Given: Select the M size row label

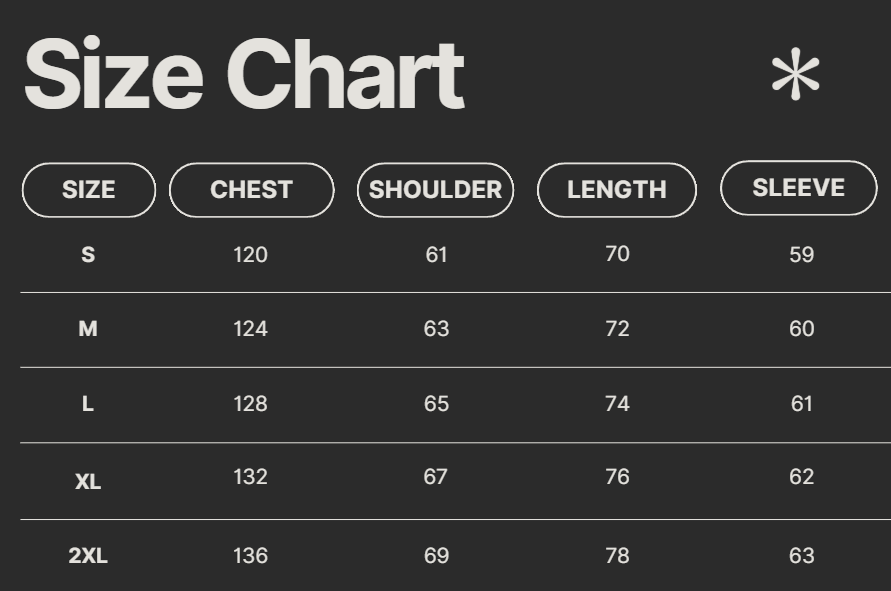Looking at the screenshot, I should 88,329.
